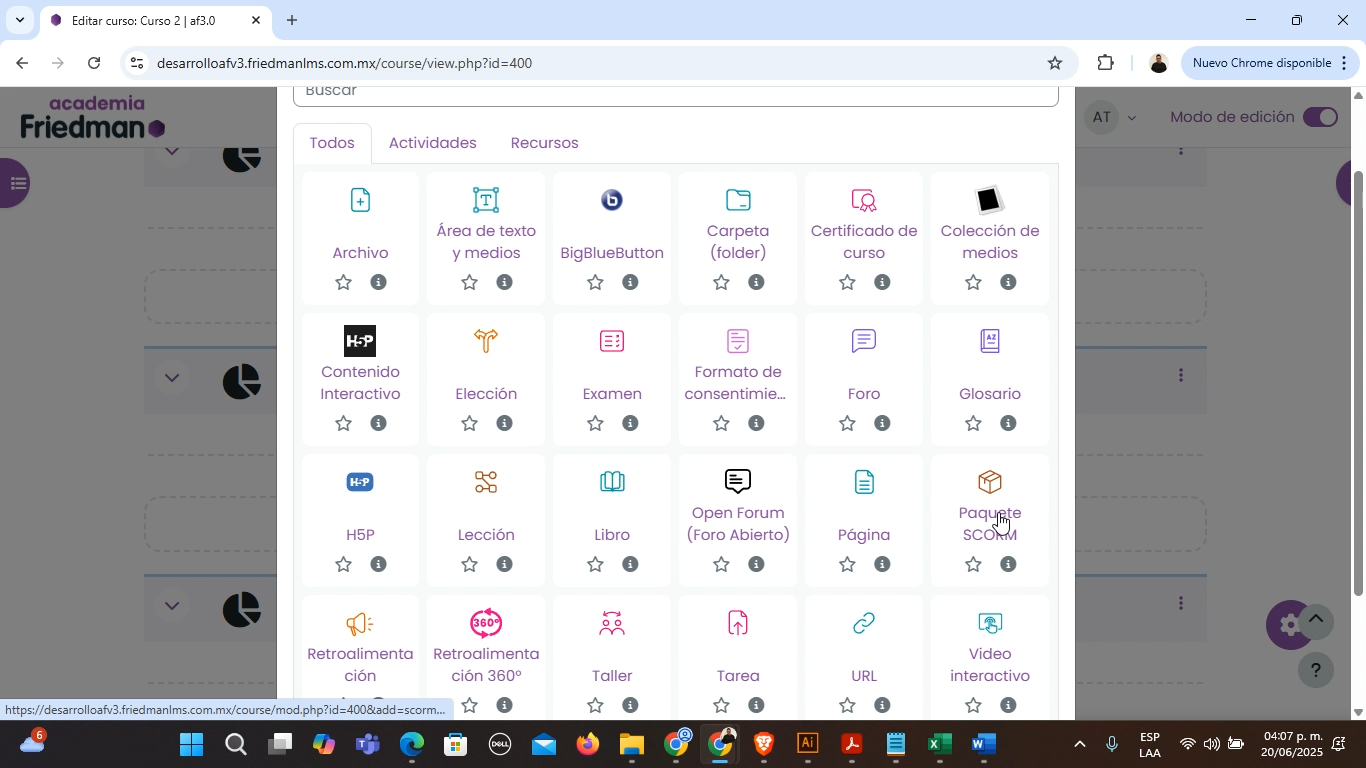Choose the Página resource icon
Screen dimensions: 1366x768
(x=864, y=482)
